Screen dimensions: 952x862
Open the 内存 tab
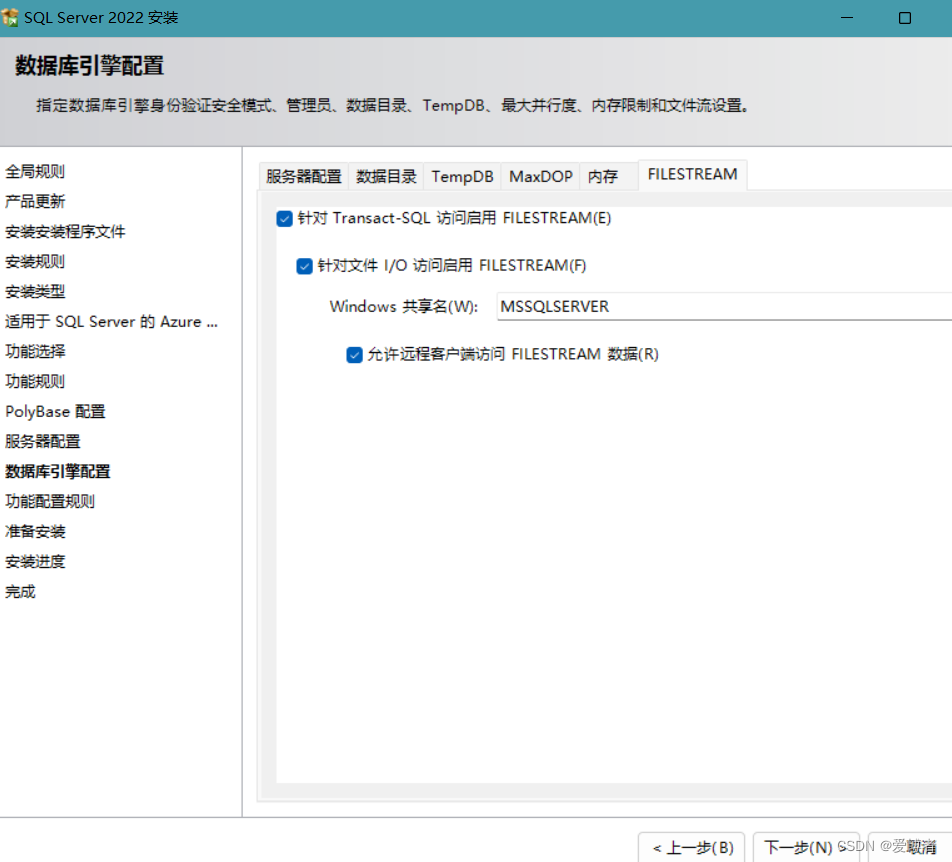602,175
